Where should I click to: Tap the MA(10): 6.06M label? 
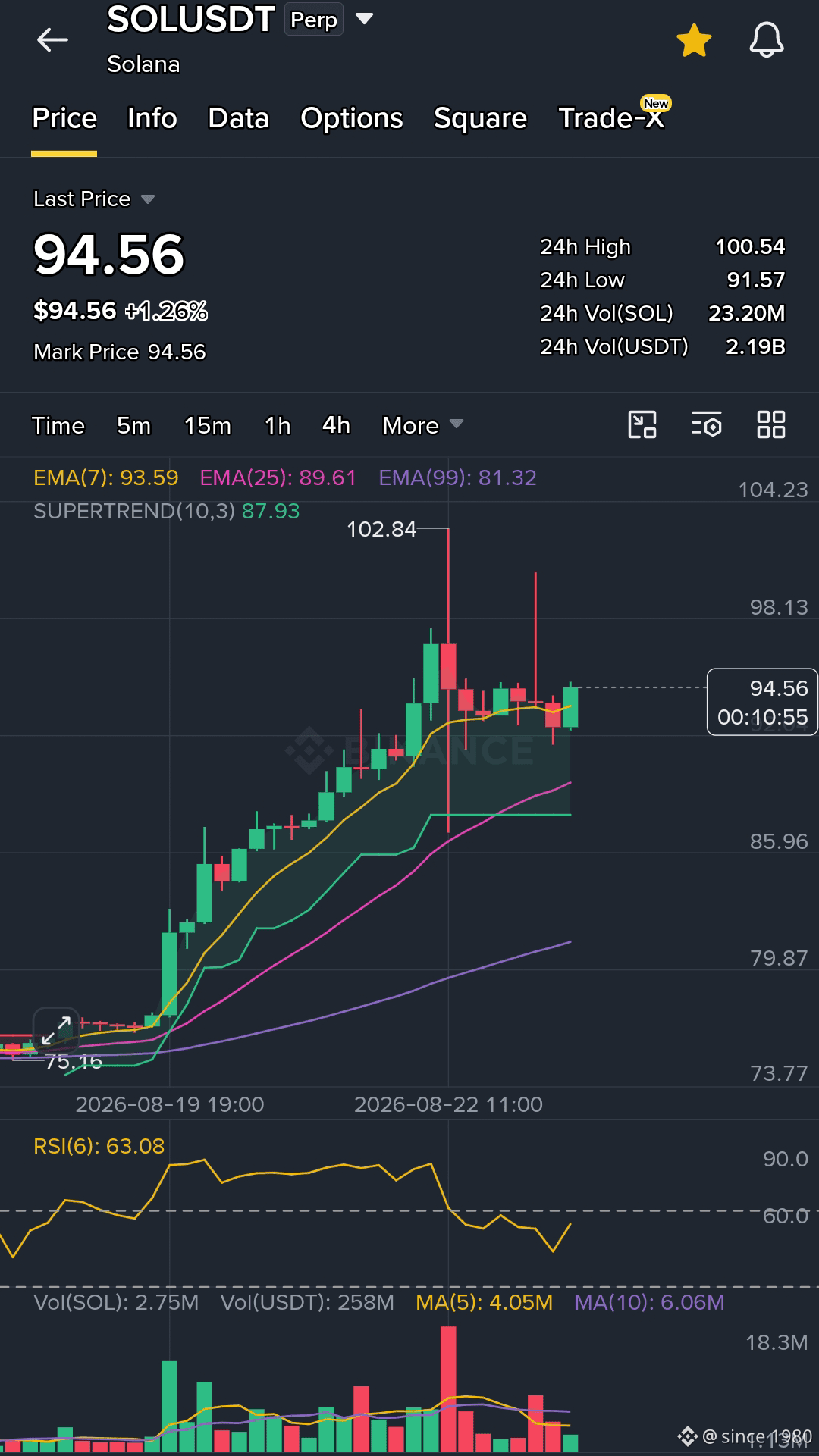pos(649,1302)
